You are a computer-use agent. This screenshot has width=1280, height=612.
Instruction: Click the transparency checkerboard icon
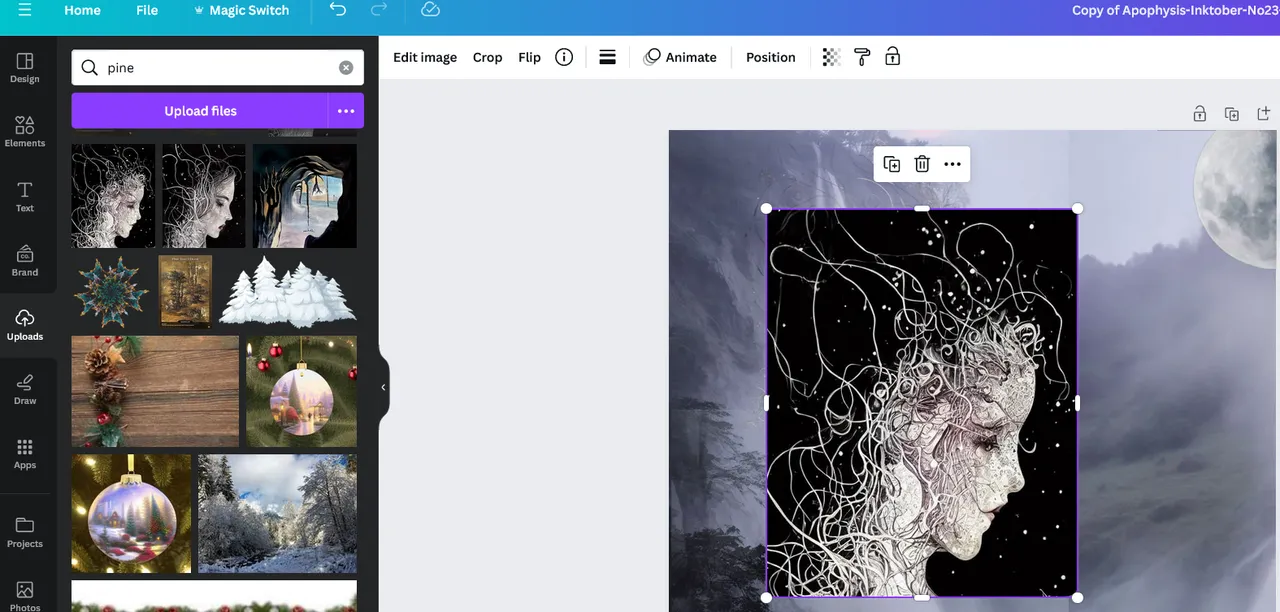[831, 57]
